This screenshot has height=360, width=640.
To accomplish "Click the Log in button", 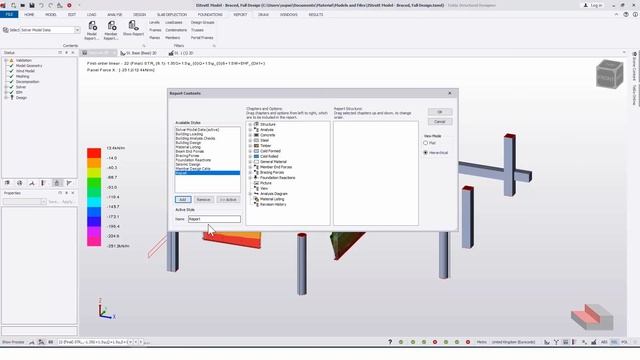I will pyautogui.click(x=593, y=5).
